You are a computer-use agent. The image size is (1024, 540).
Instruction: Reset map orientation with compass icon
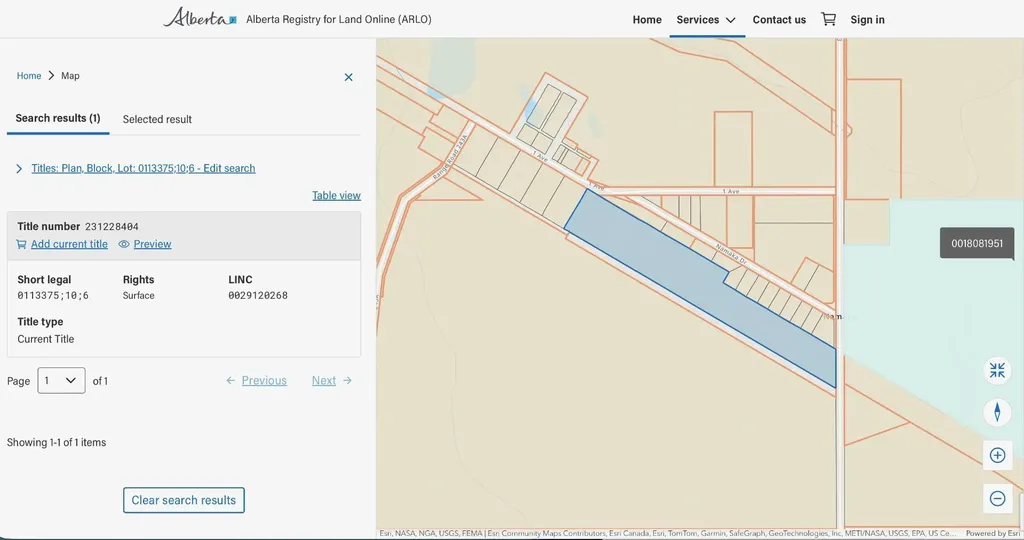[997, 412]
